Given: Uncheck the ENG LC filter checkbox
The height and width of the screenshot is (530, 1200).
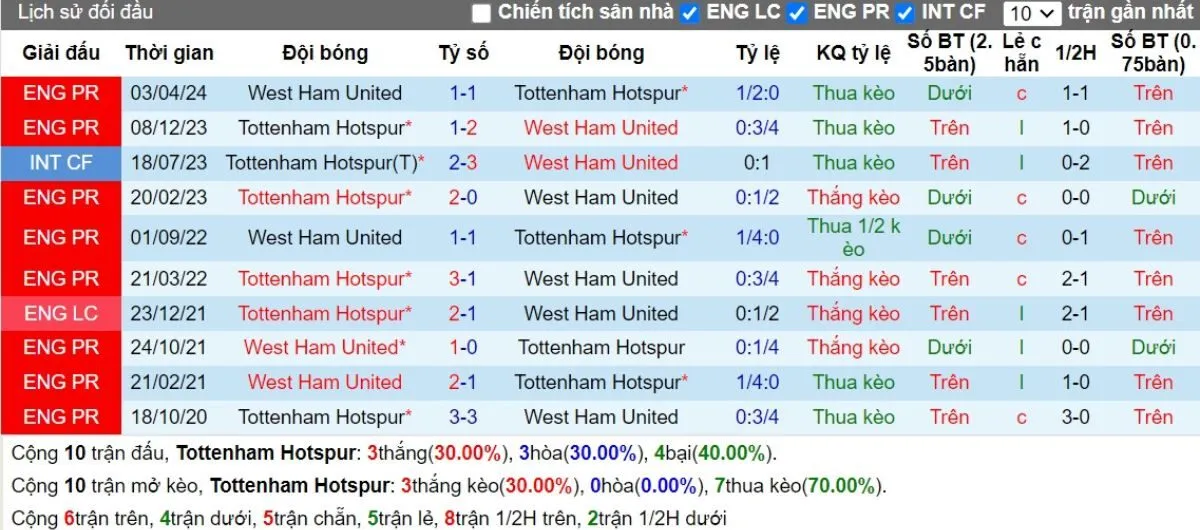Looking at the screenshot, I should point(690,13).
